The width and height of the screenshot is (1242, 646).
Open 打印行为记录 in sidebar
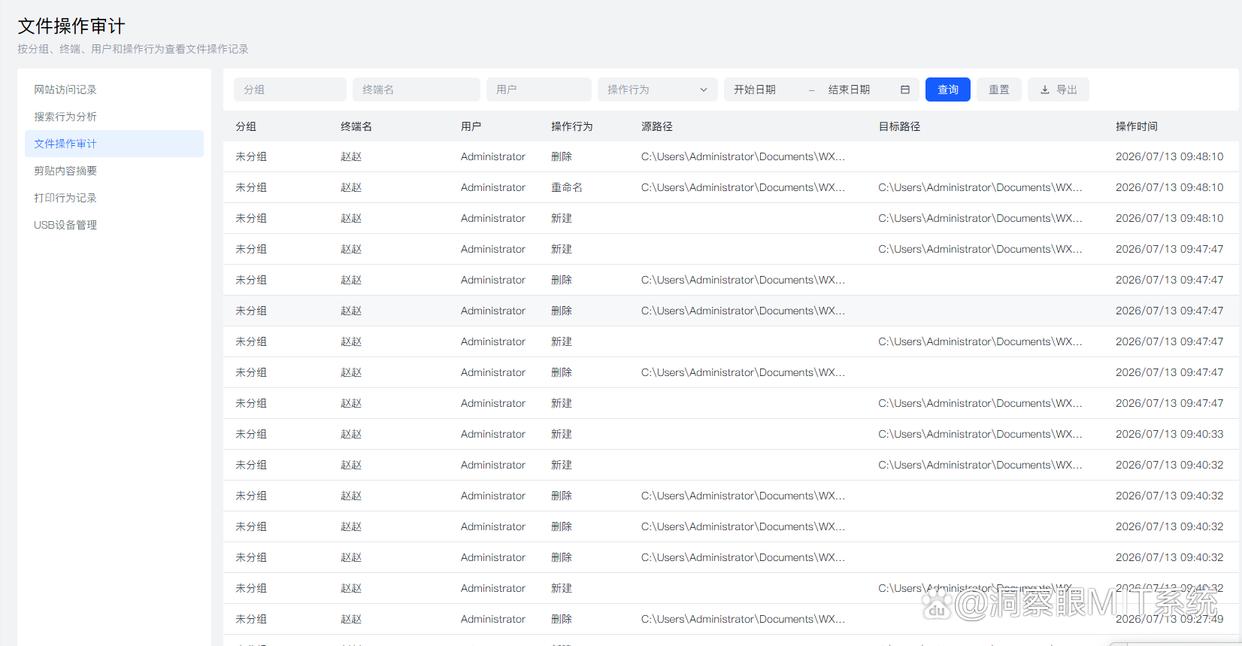[65, 198]
